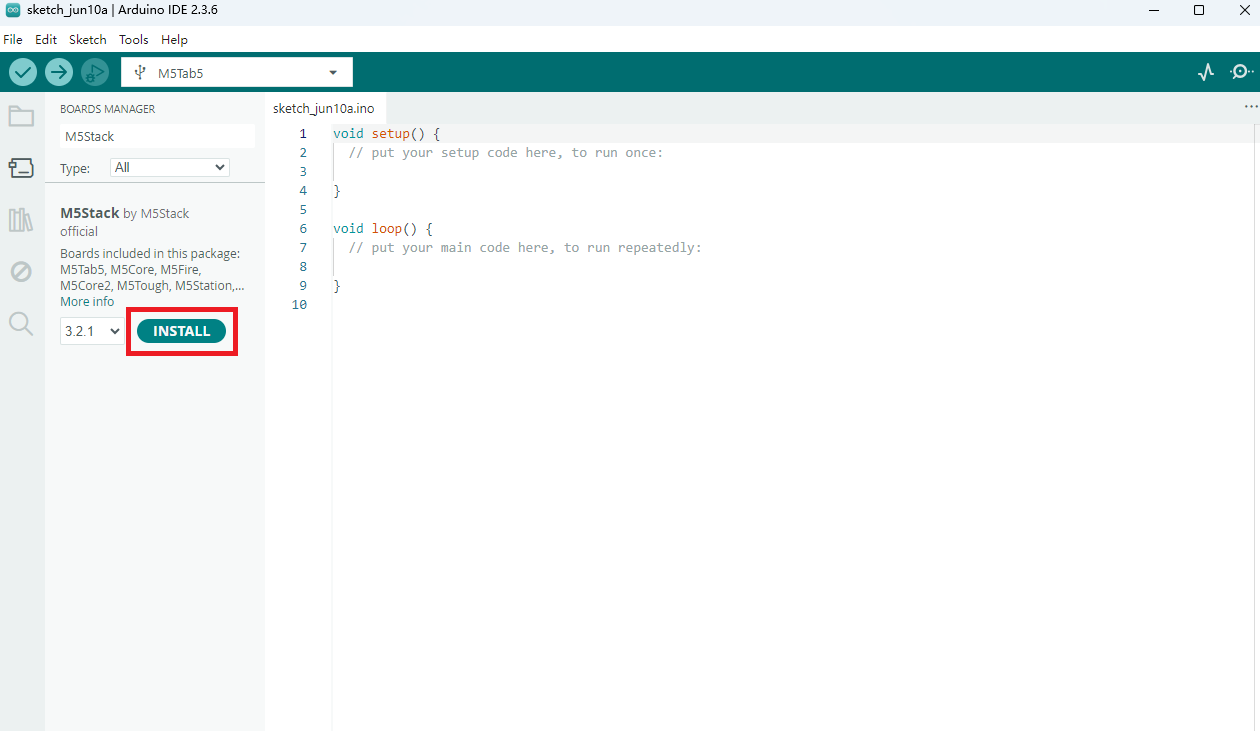Open the Help menu

tap(174, 40)
